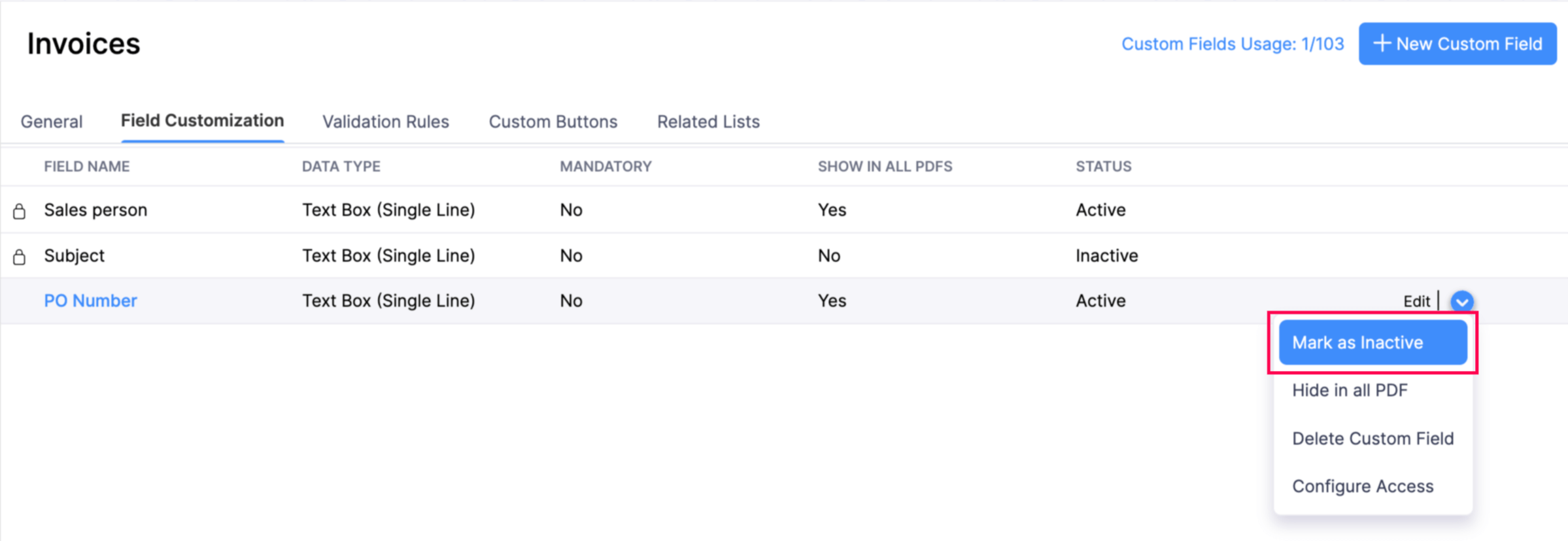1568x541 pixels.
Task: Select Mark as Inactive option
Action: (x=1372, y=342)
